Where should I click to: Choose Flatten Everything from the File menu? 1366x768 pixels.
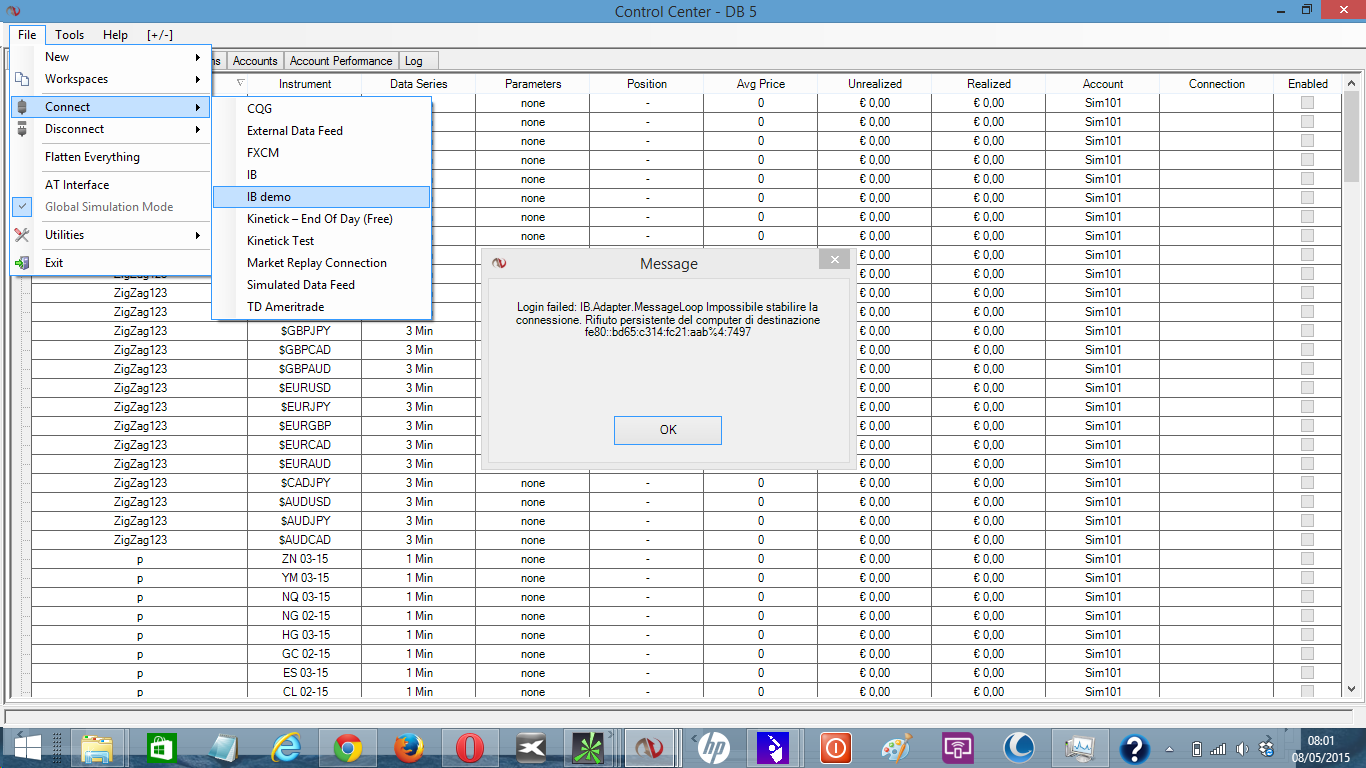tap(110, 157)
